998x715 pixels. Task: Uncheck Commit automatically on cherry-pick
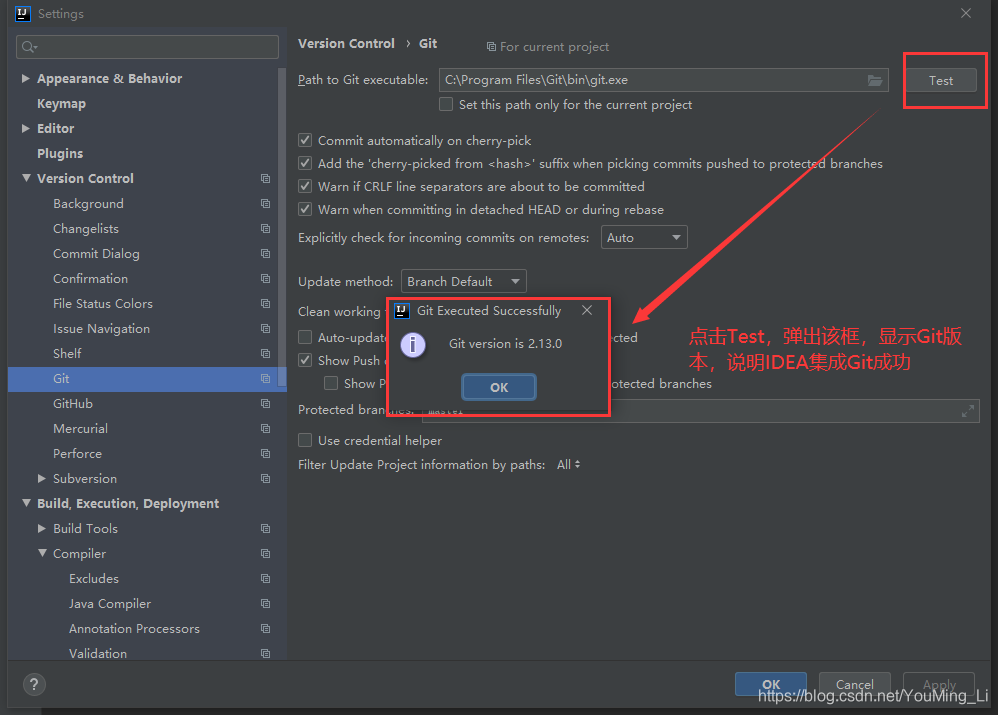305,140
